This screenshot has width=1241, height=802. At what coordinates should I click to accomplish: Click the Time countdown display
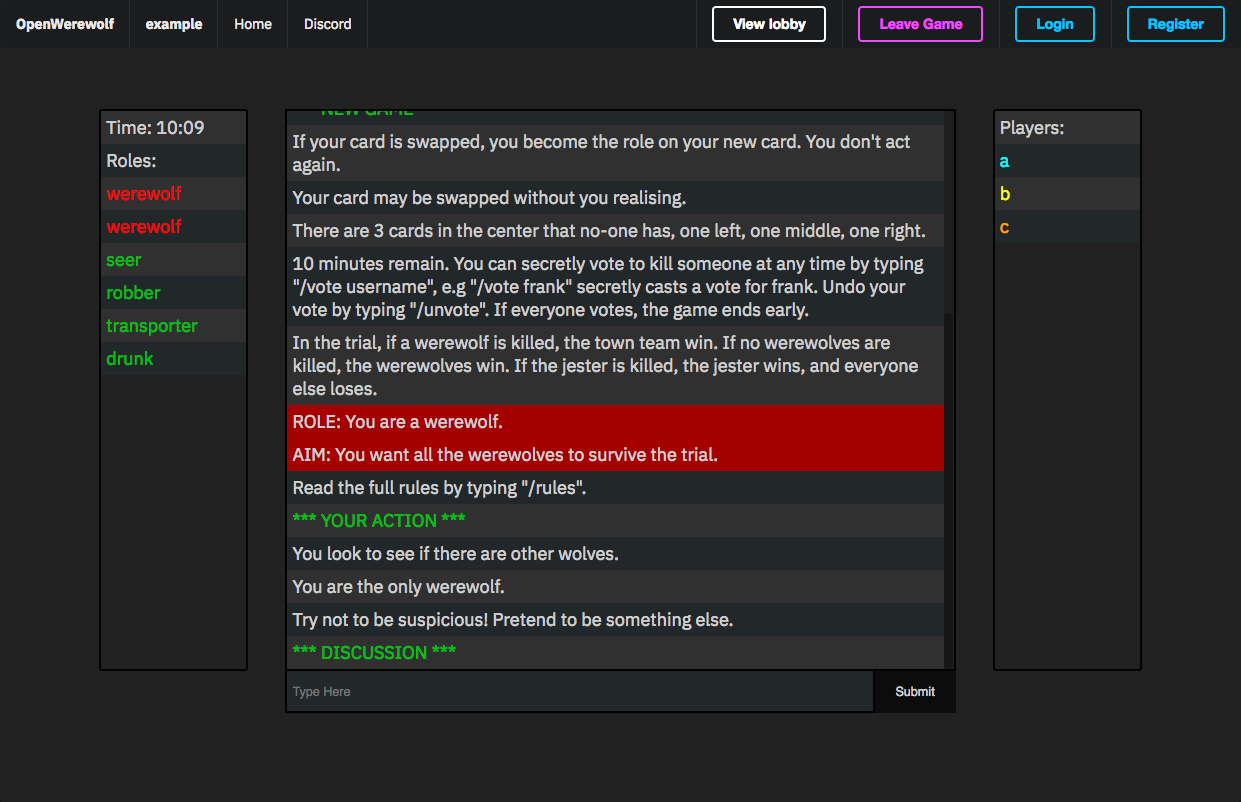155,128
